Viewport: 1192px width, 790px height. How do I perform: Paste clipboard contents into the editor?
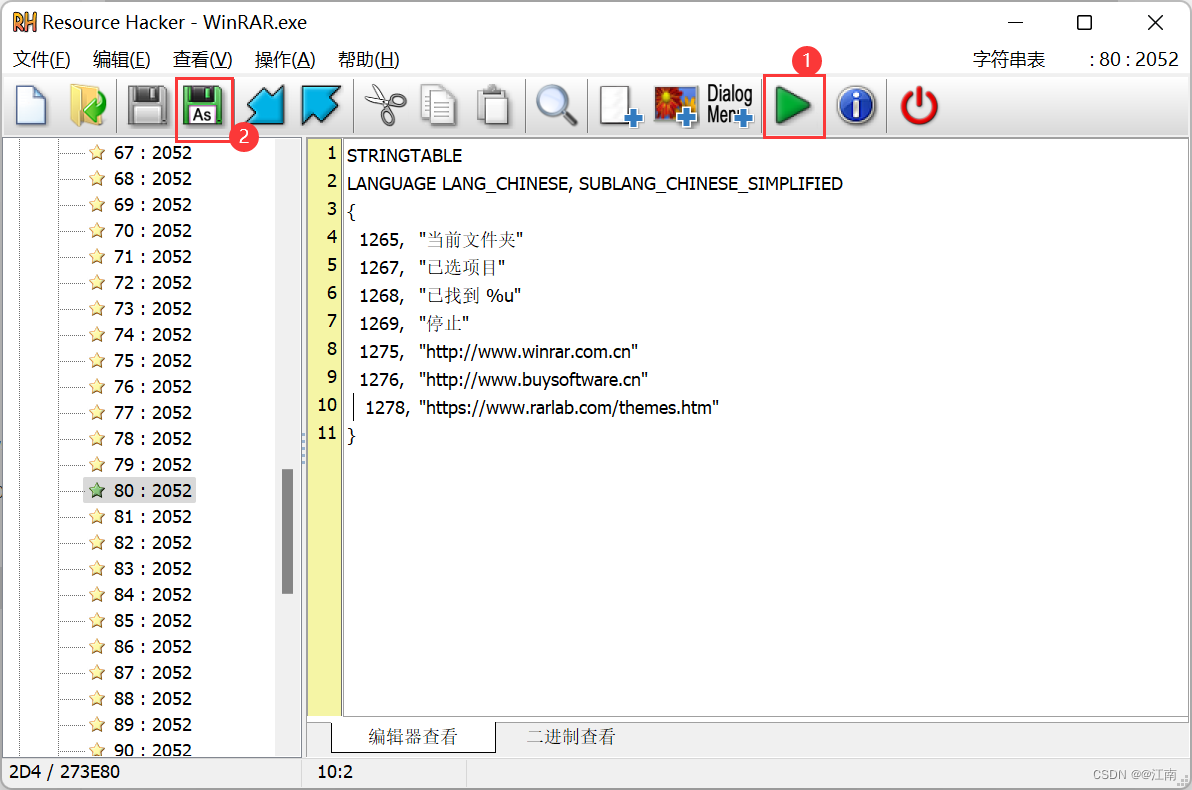point(494,107)
